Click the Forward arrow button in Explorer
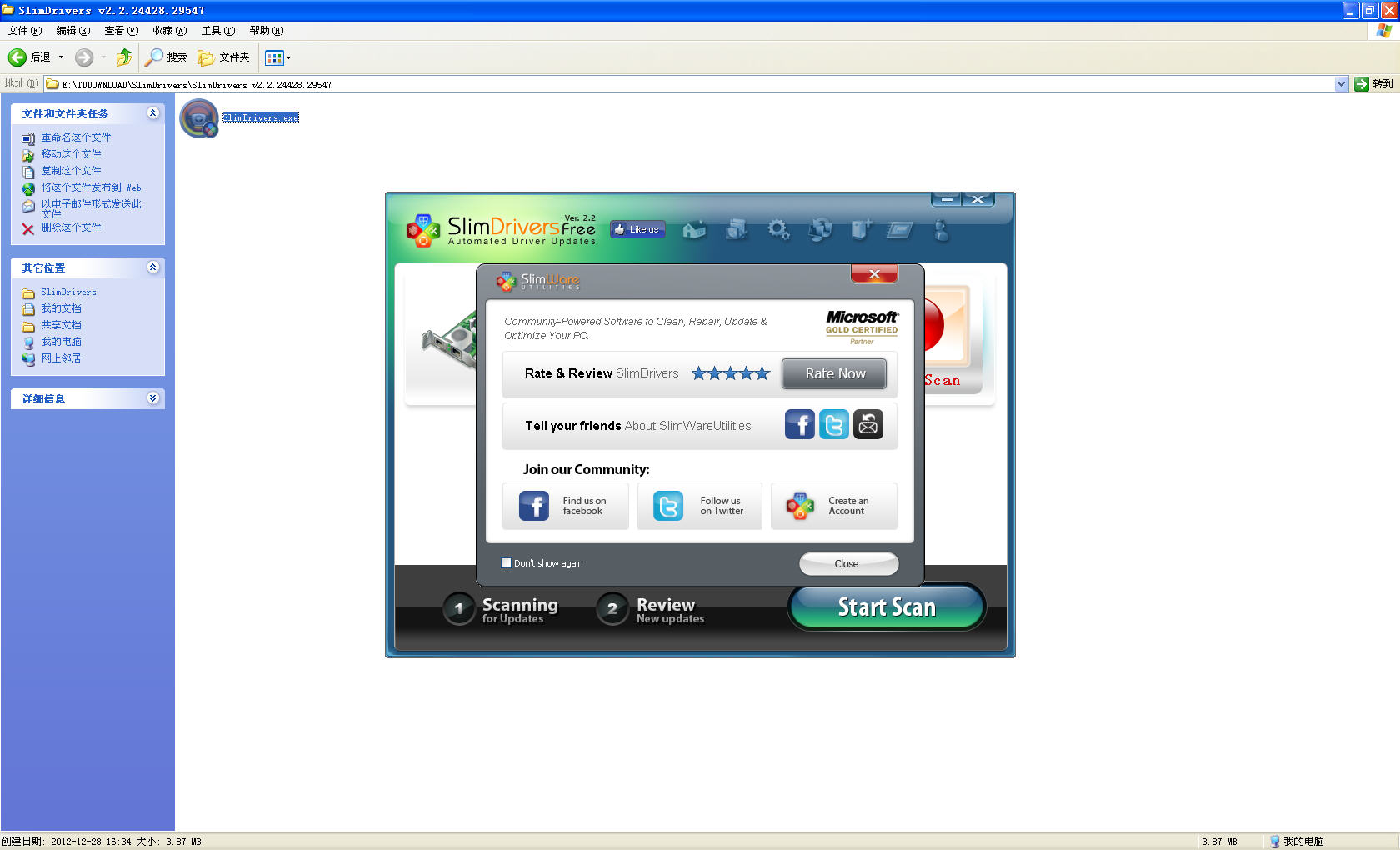This screenshot has height=850, width=1400. tap(84, 57)
